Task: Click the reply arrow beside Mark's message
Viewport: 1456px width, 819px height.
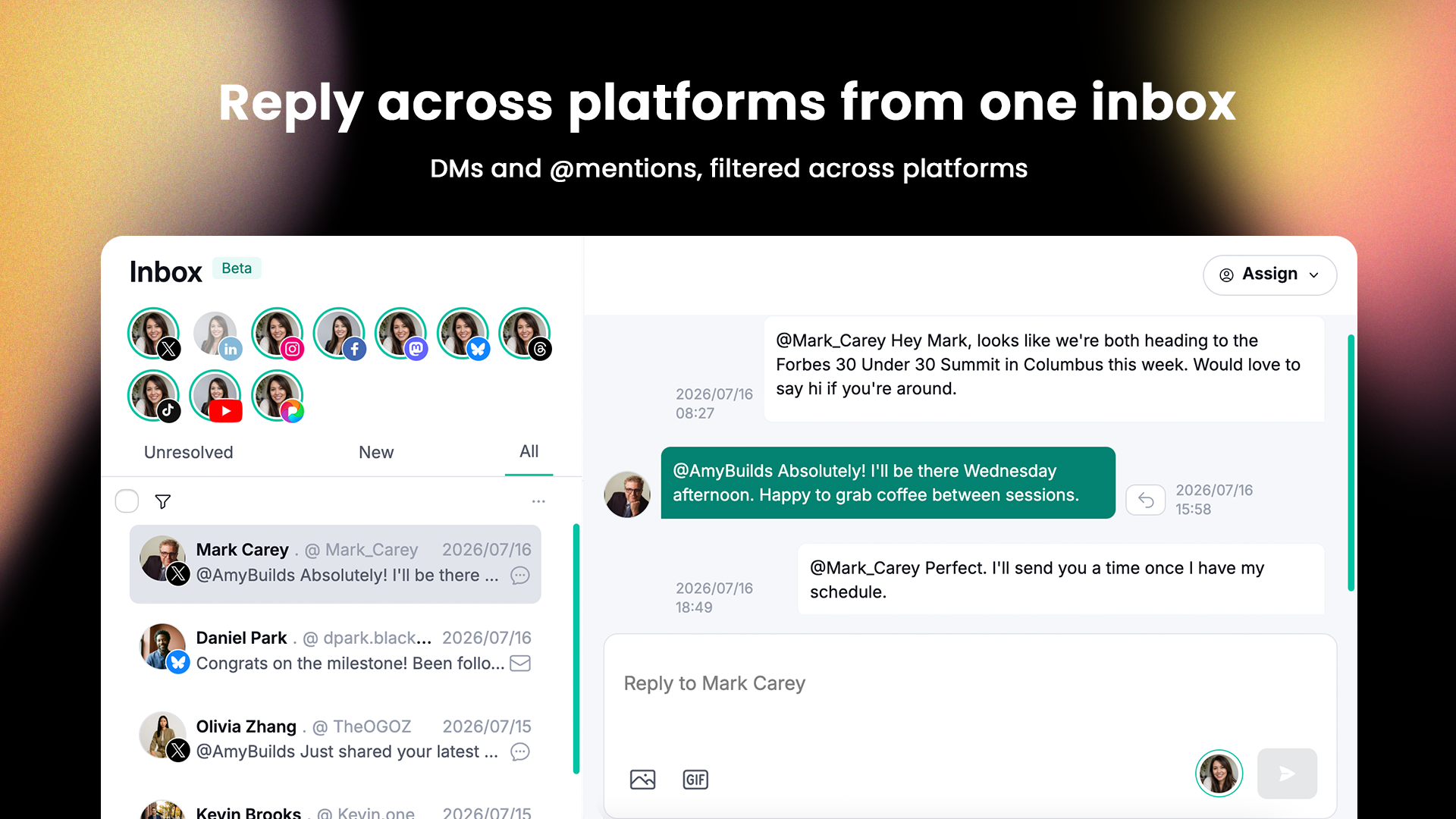Action: [1146, 500]
